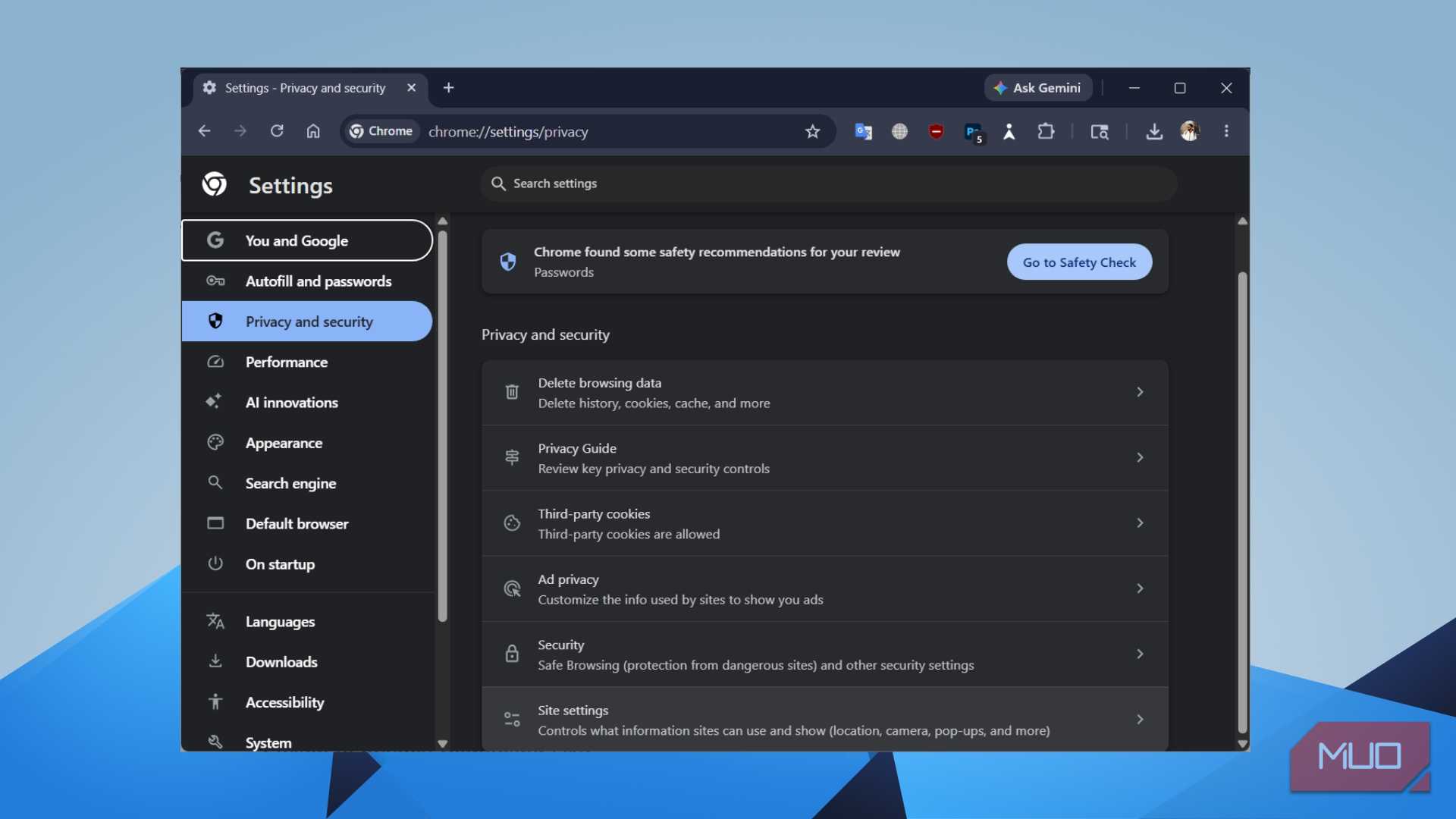
Task: Open the Extensions puzzle-piece menu
Action: click(1046, 131)
